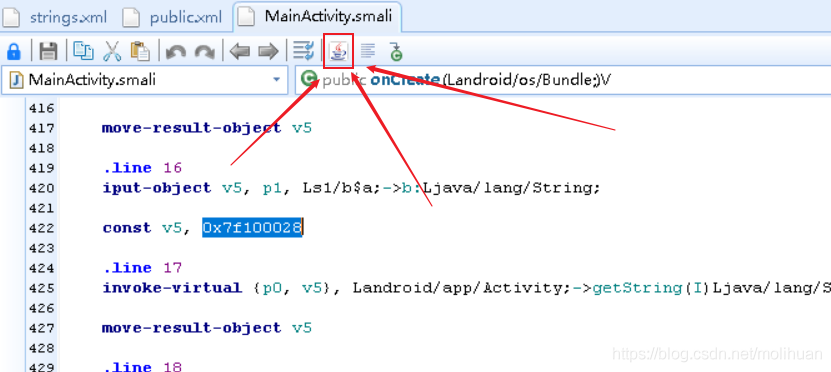This screenshot has height=372, width=831.
Task: Paste from clipboard icon
Action: pyautogui.click(x=140, y=51)
